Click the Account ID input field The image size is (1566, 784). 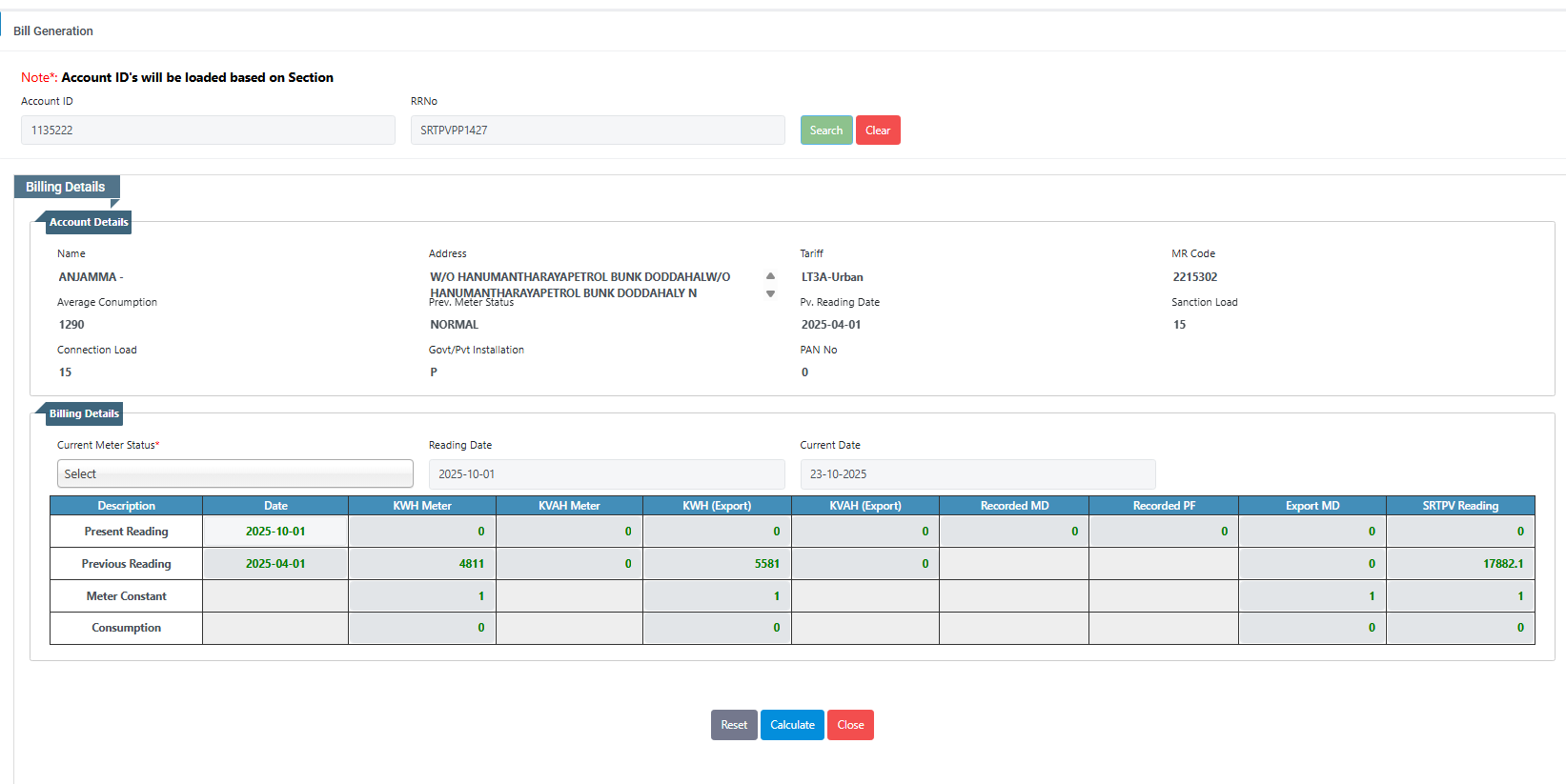pos(208,131)
